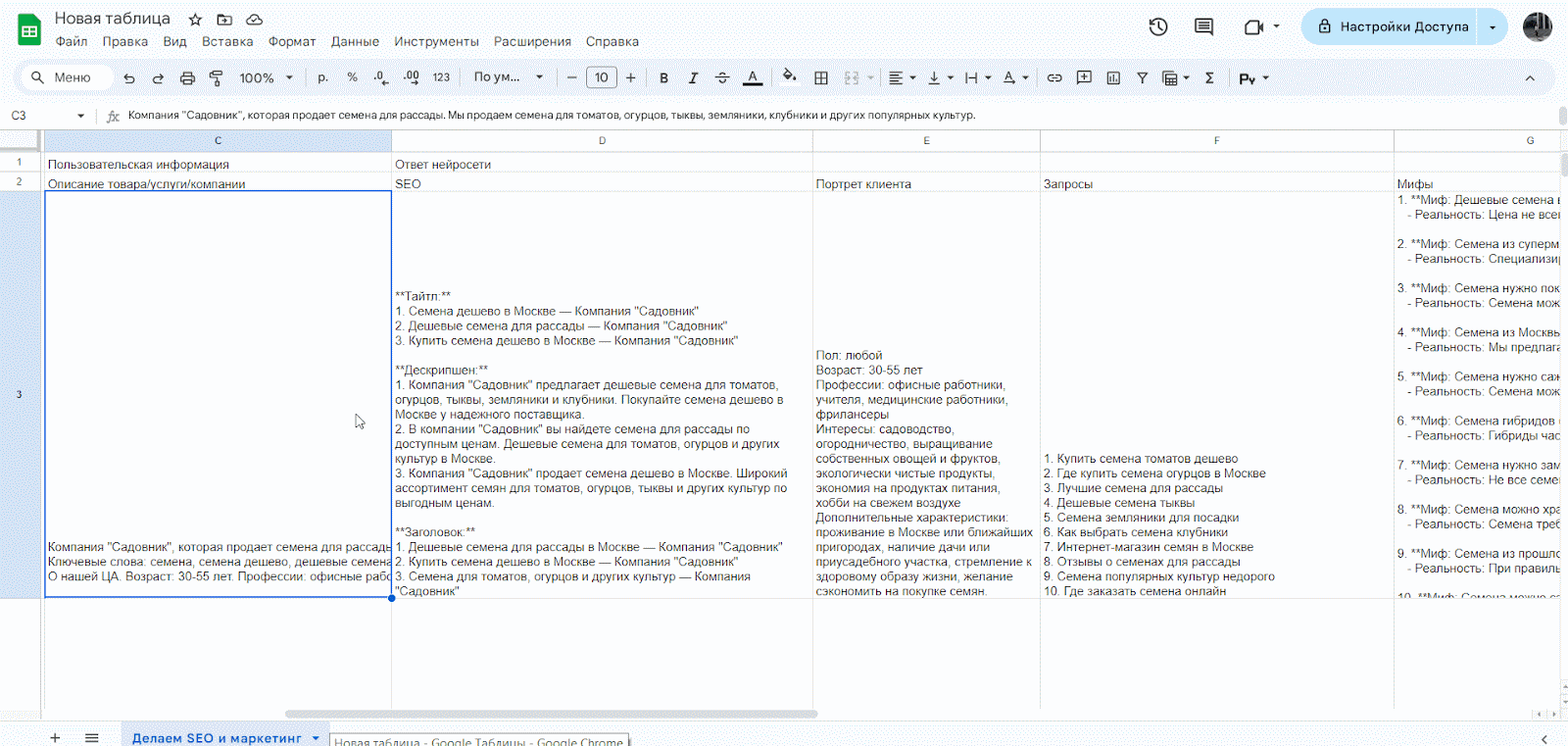Check cloud save status icon
1568x746 pixels.
tap(254, 20)
